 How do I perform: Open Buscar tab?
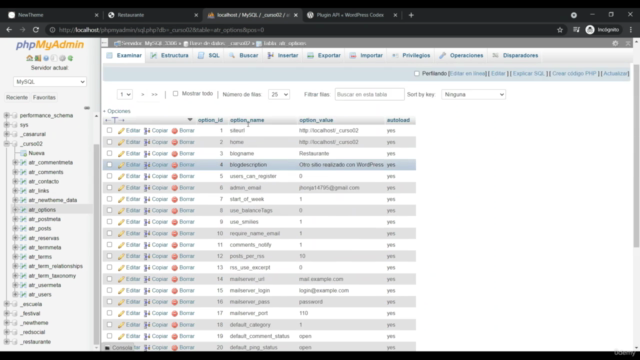[244, 56]
